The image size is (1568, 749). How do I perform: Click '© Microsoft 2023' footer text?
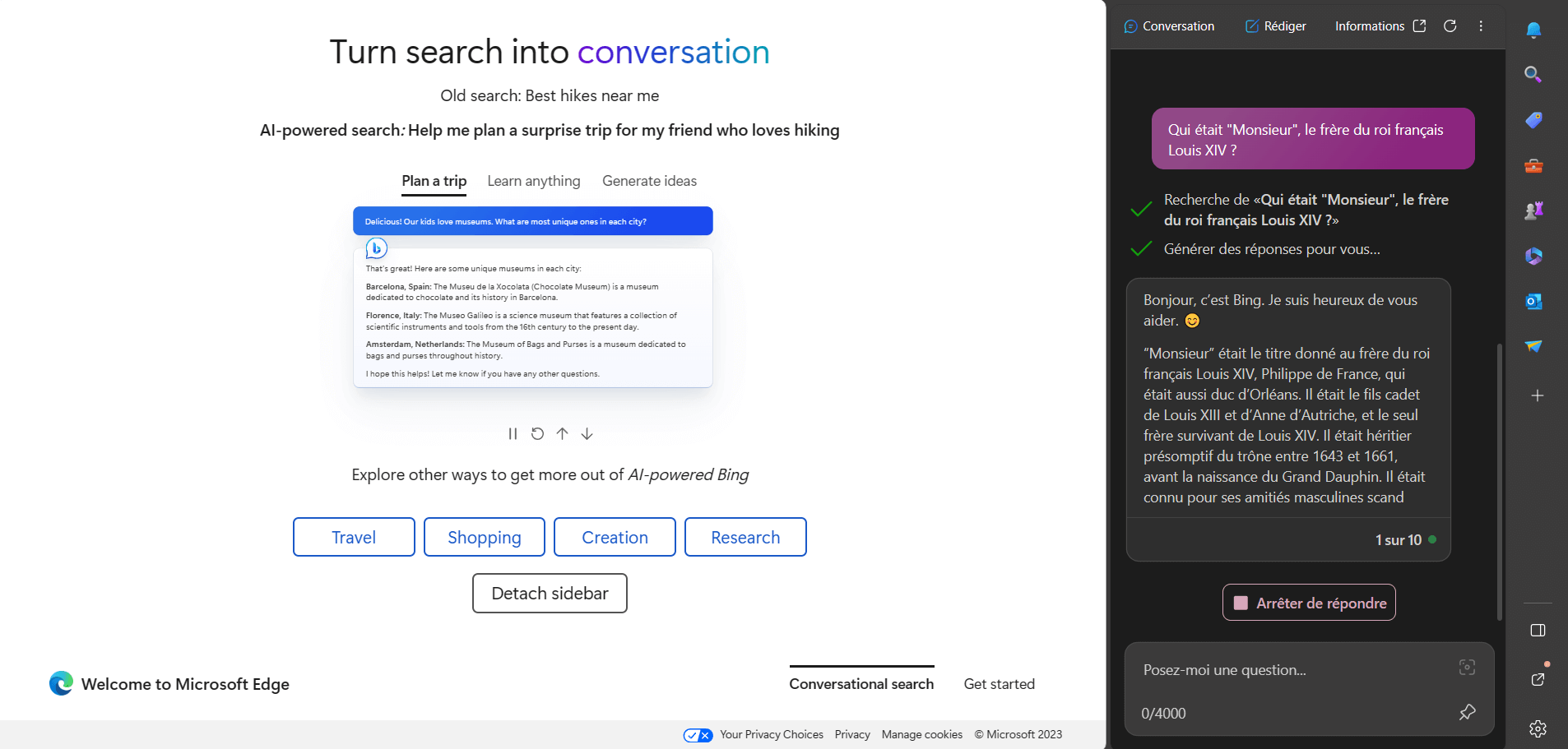pos(1018,735)
